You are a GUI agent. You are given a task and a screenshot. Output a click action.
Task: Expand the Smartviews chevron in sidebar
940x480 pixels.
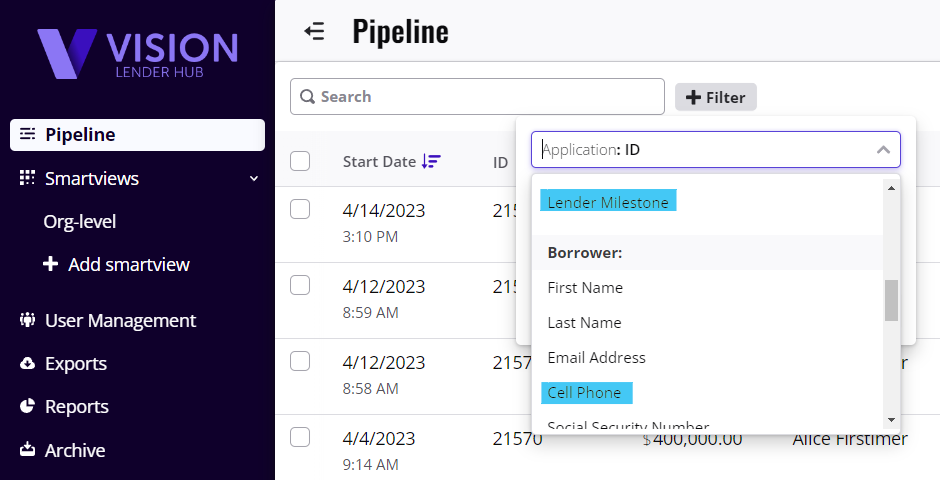(254, 179)
